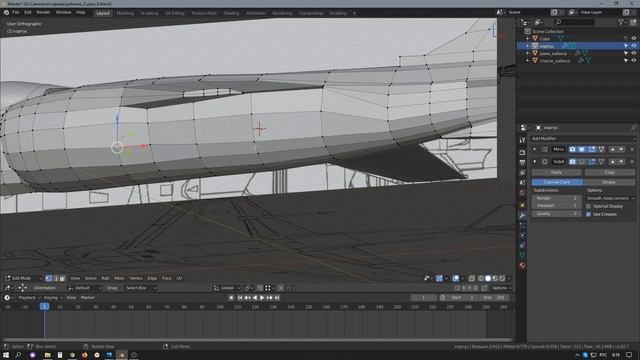Switch to Modeling workspace tab
640x360 pixels.
(125, 13)
